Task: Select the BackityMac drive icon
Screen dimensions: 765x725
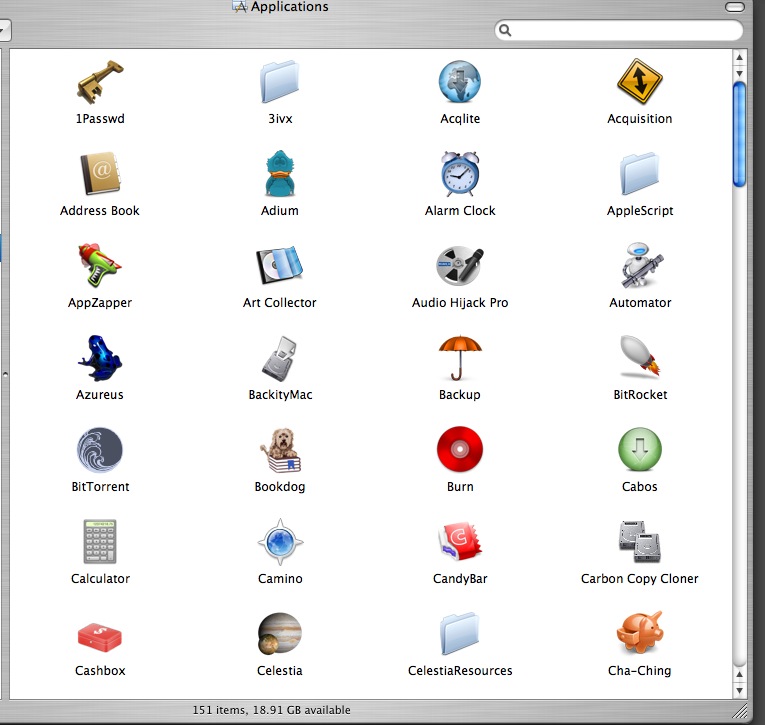Action: coord(280,359)
